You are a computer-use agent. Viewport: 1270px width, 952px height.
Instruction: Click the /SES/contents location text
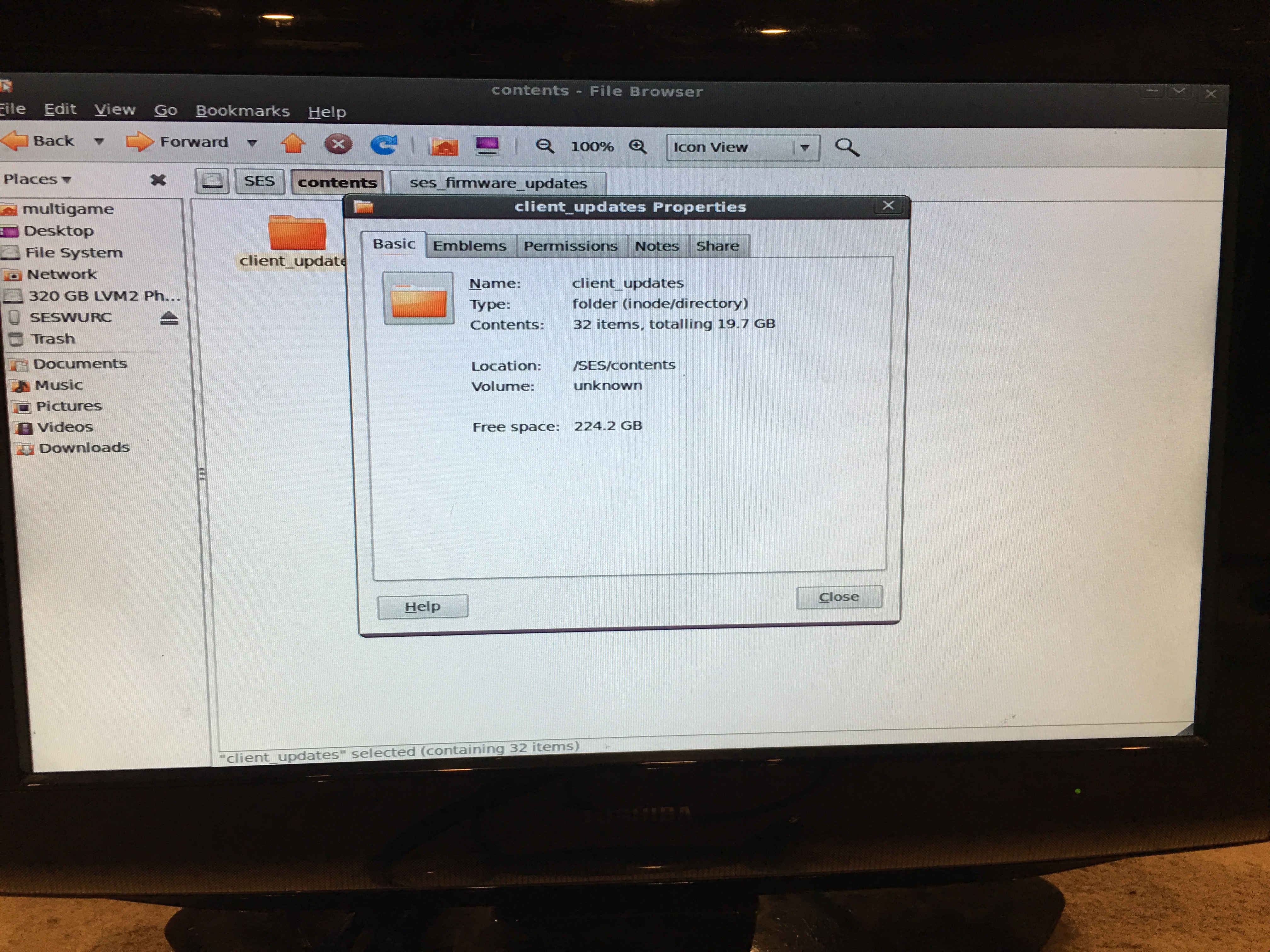point(624,365)
